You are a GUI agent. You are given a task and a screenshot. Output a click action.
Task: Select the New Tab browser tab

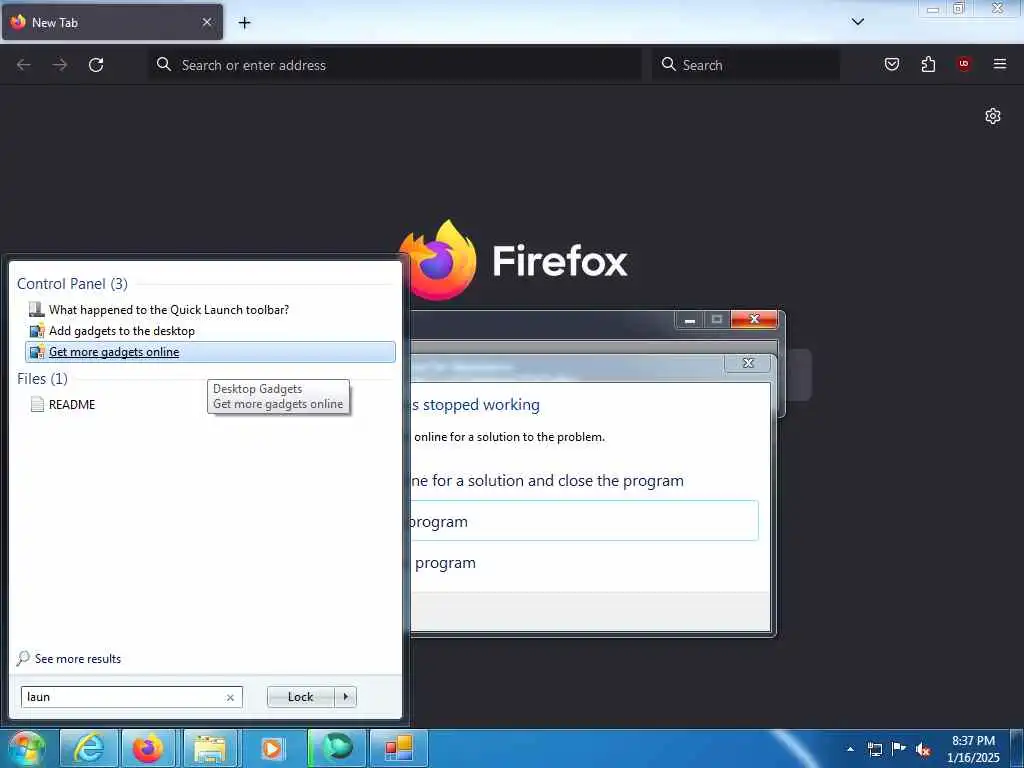click(x=112, y=22)
